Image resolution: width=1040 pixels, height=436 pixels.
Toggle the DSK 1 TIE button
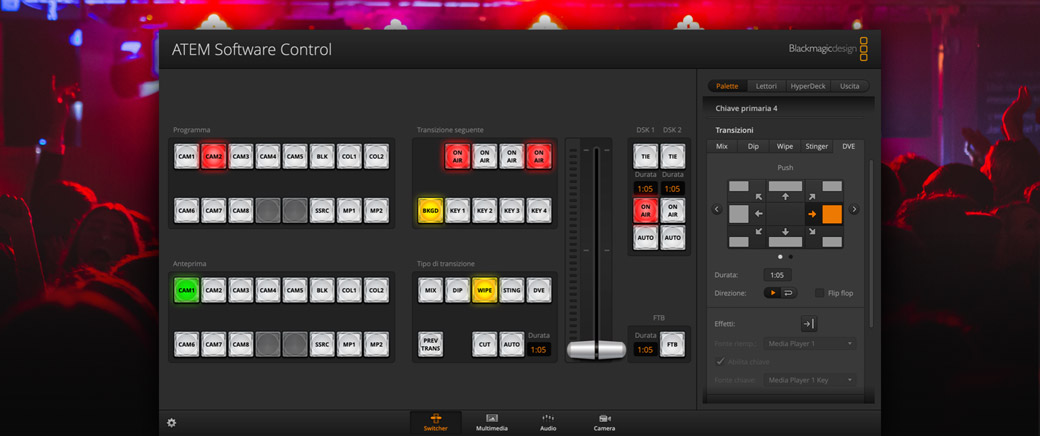tap(645, 155)
